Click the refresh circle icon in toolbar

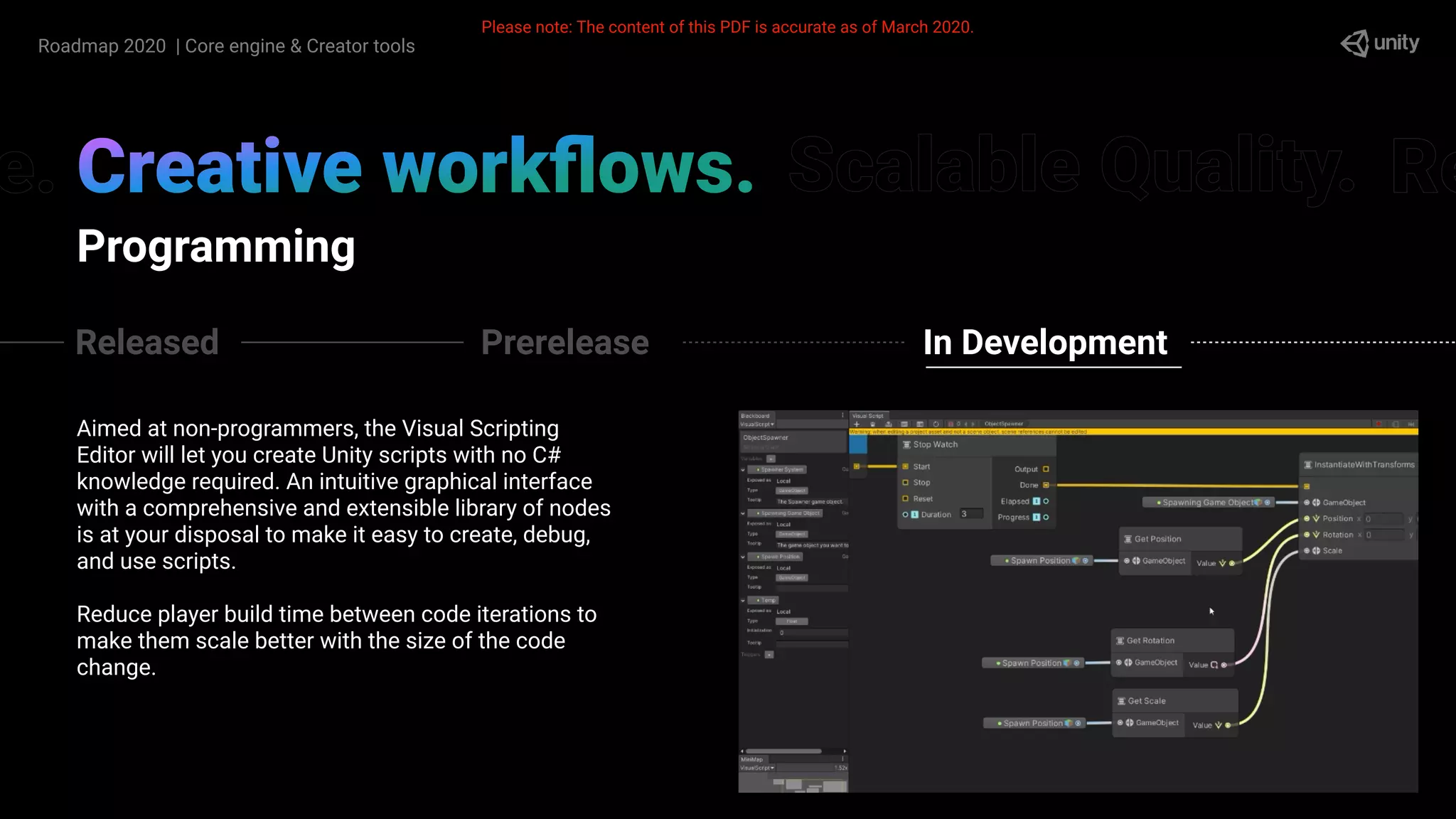coord(936,424)
